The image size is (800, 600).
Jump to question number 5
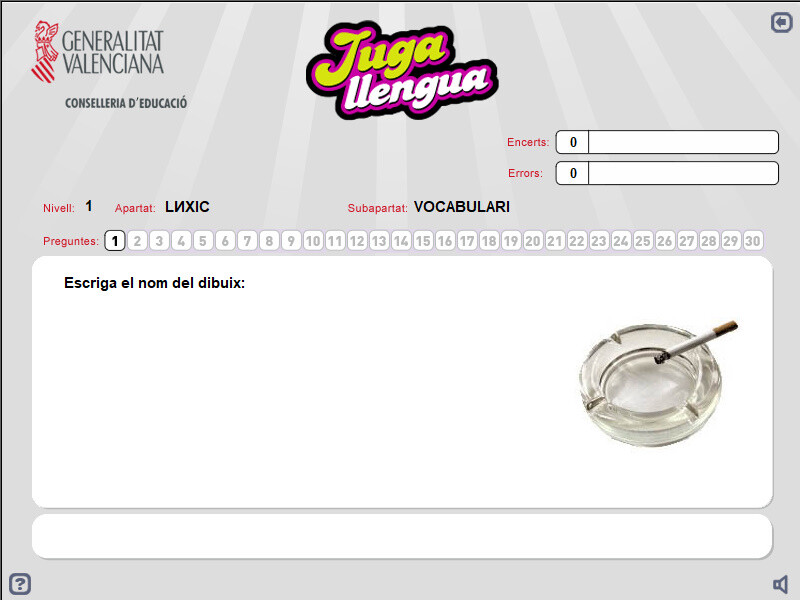(203, 241)
